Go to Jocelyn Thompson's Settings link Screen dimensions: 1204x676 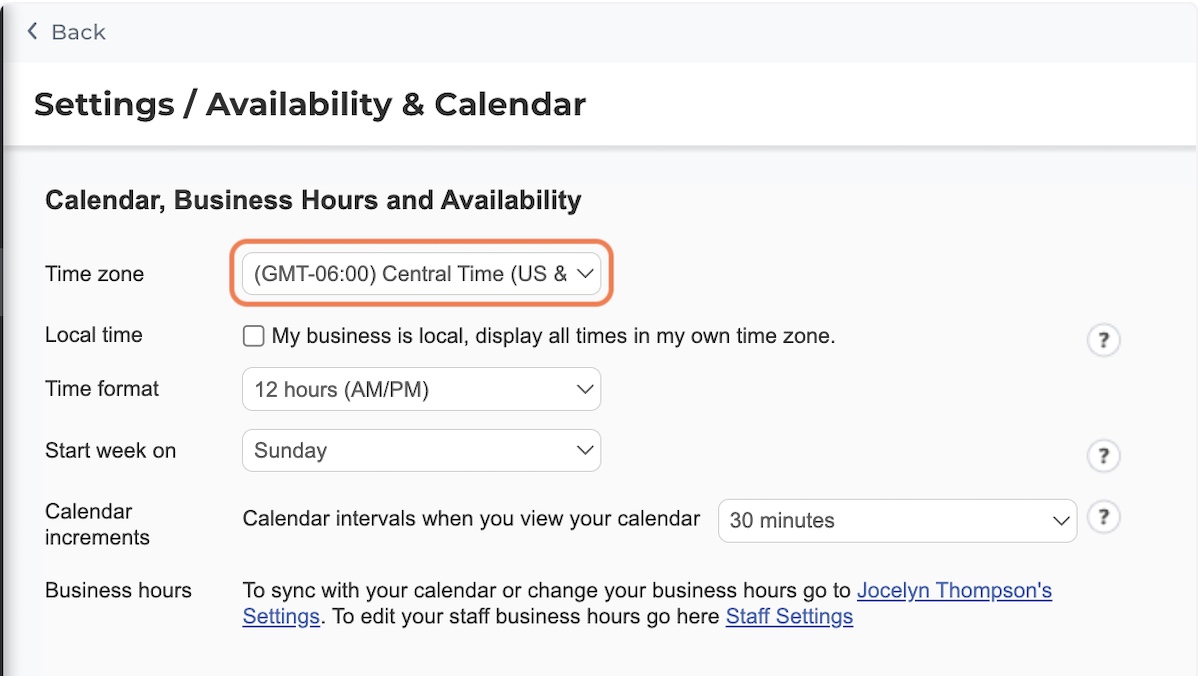(954, 591)
